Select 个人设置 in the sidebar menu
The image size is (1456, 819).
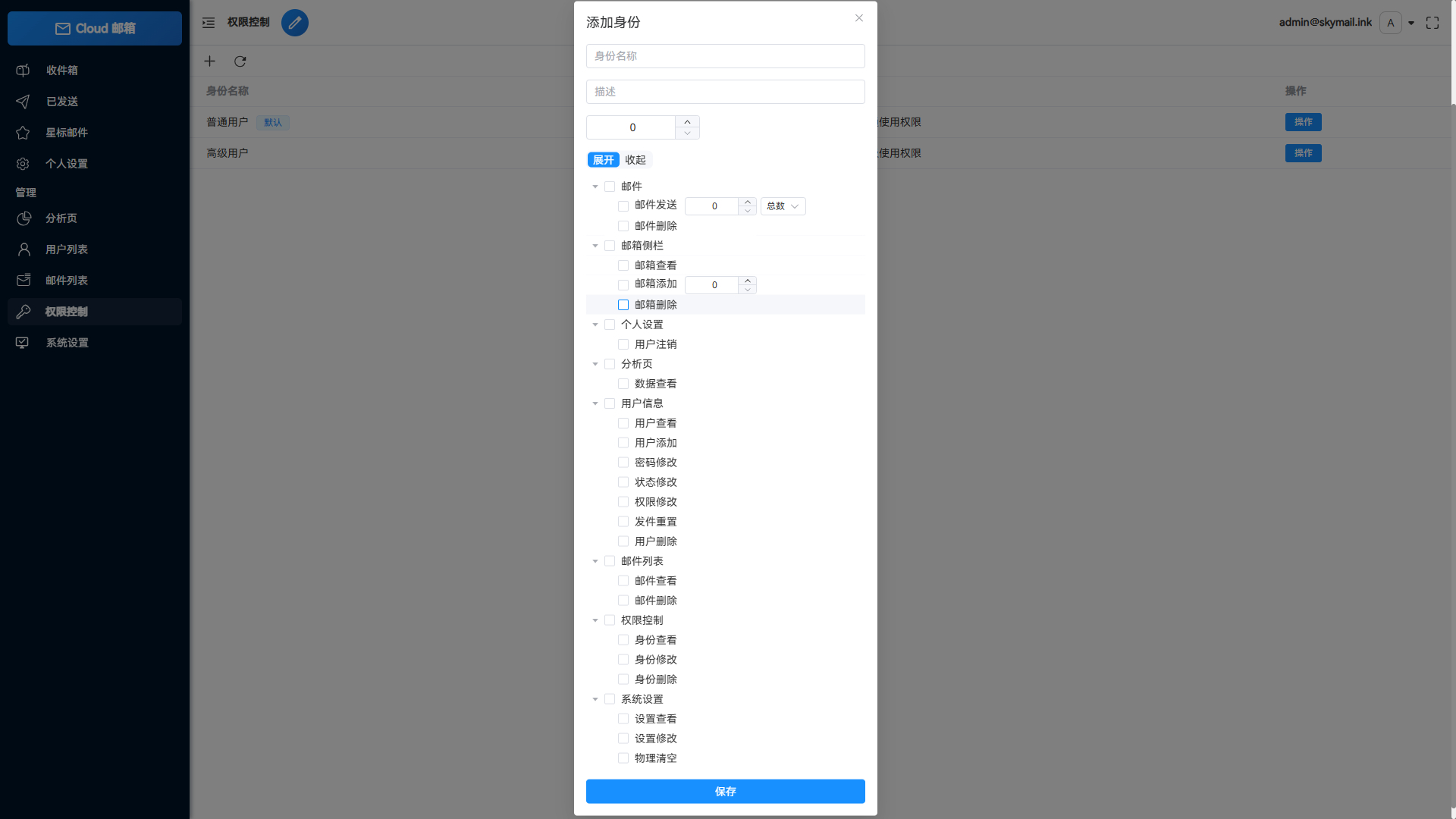pos(67,163)
